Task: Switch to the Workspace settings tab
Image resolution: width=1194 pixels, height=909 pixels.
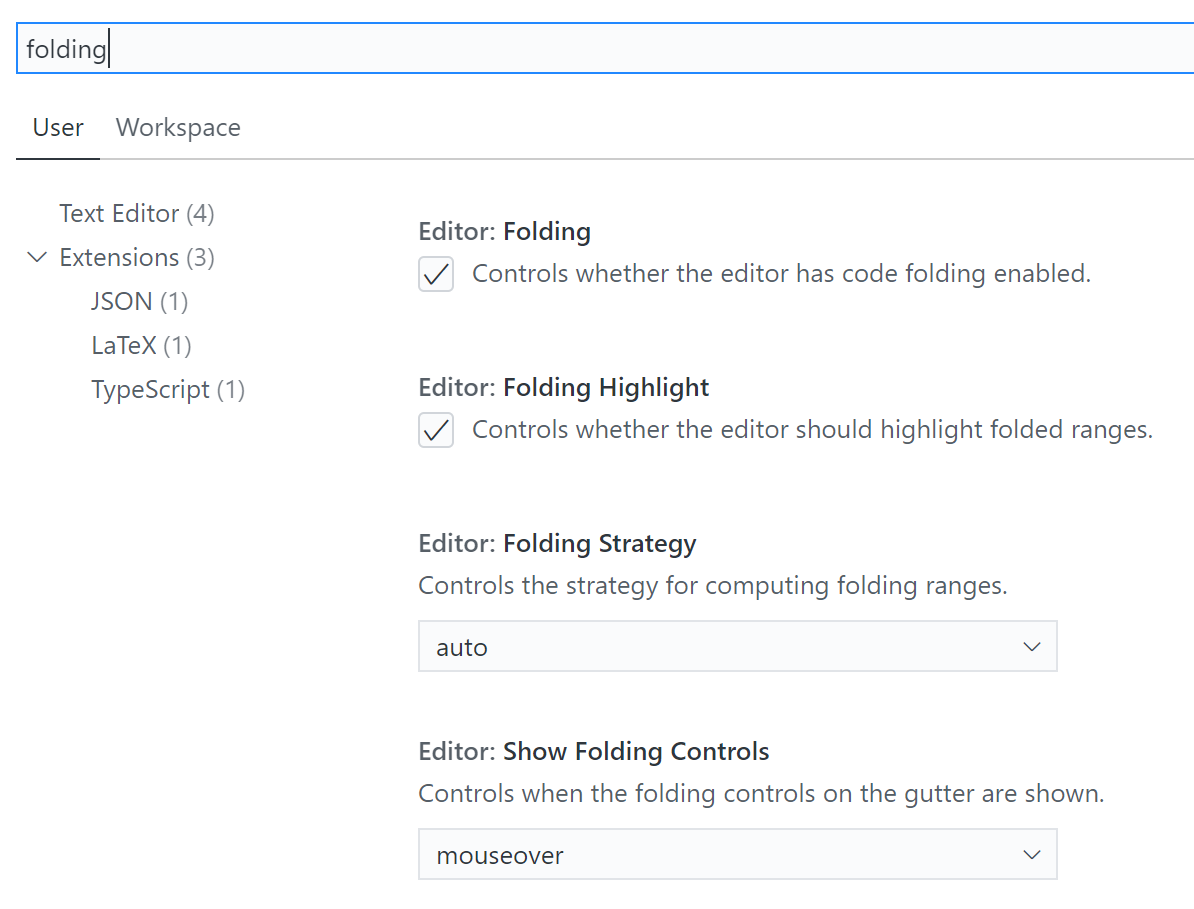Action: [178, 127]
